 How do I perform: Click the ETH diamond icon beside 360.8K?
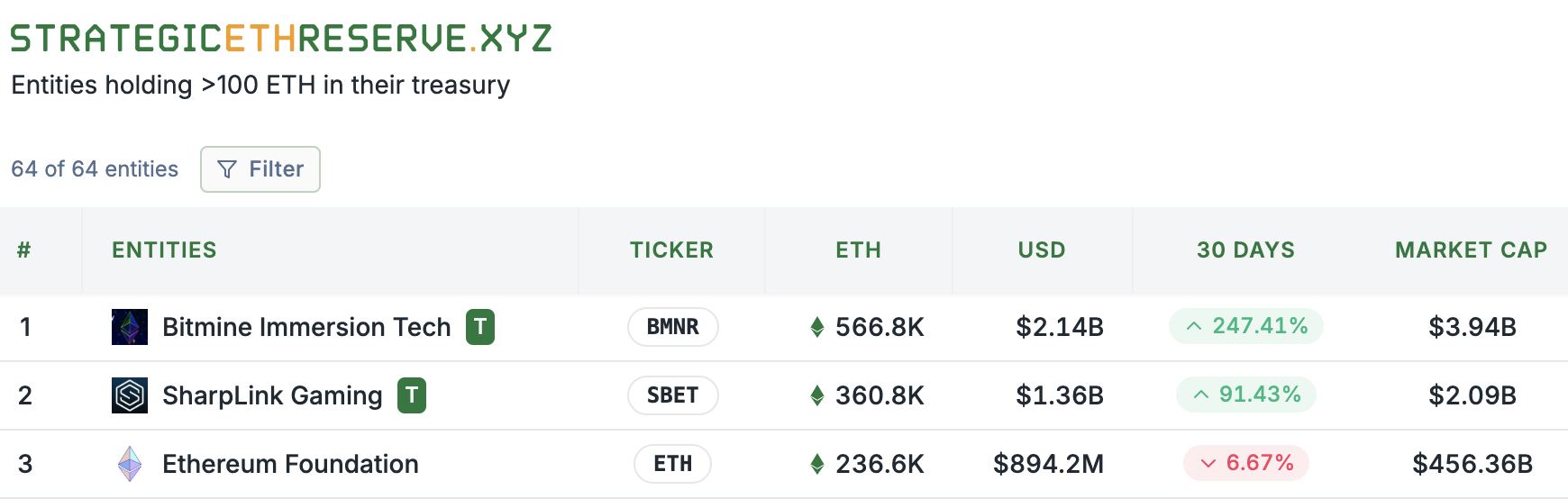pyautogui.click(x=817, y=395)
